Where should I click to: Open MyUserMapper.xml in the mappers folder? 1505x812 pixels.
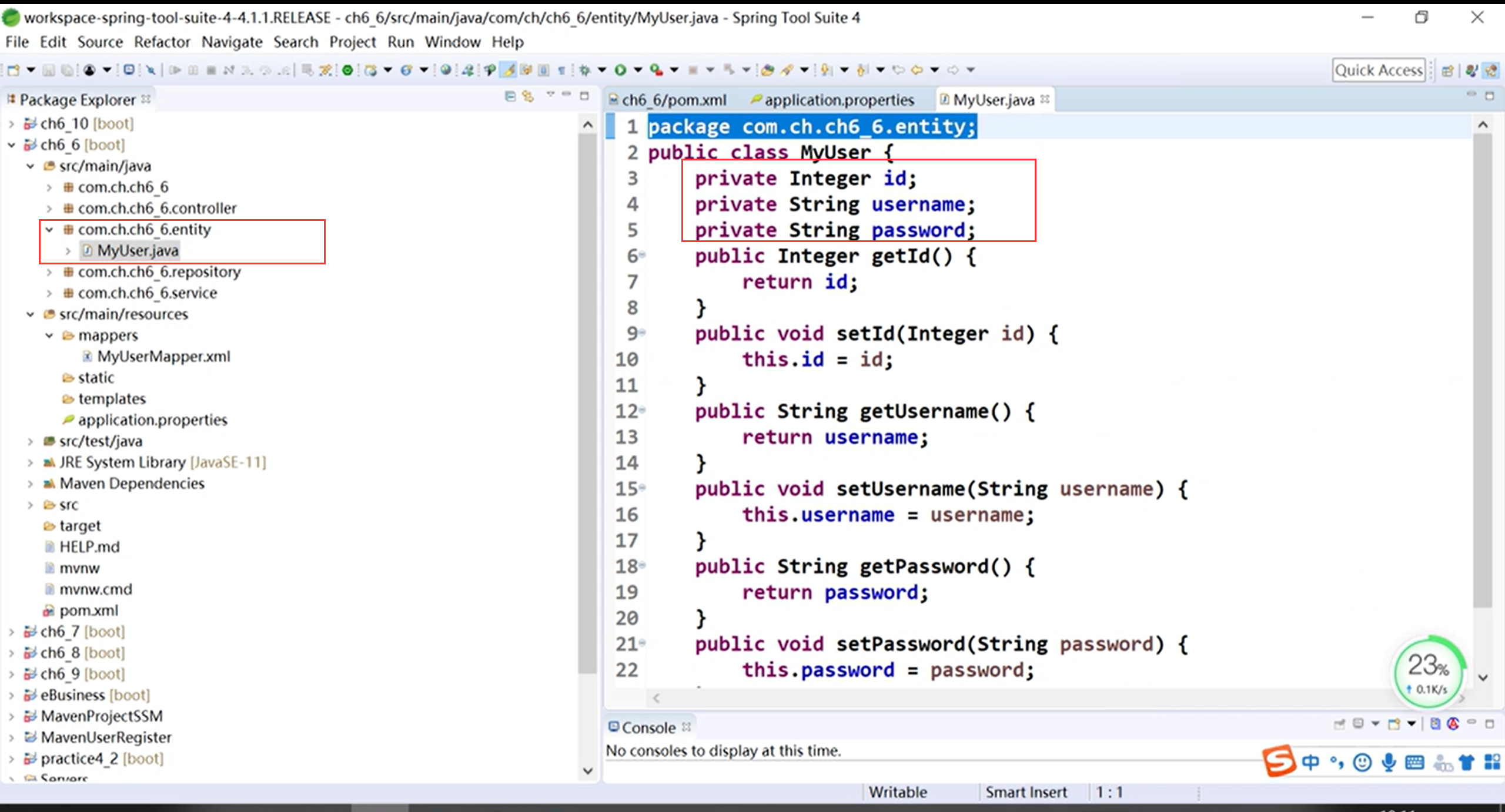click(x=163, y=357)
